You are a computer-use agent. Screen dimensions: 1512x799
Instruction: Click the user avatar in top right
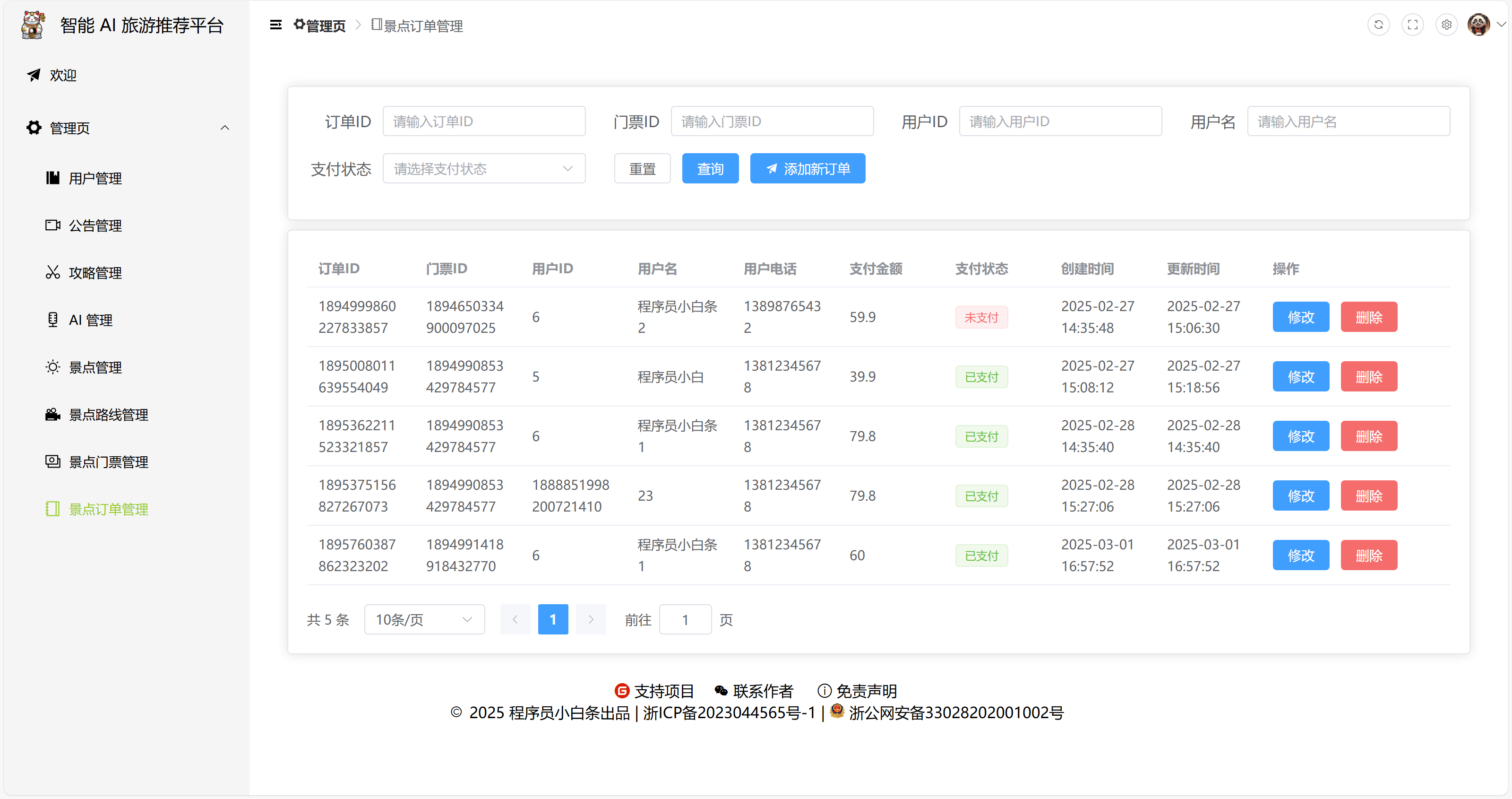(x=1478, y=25)
